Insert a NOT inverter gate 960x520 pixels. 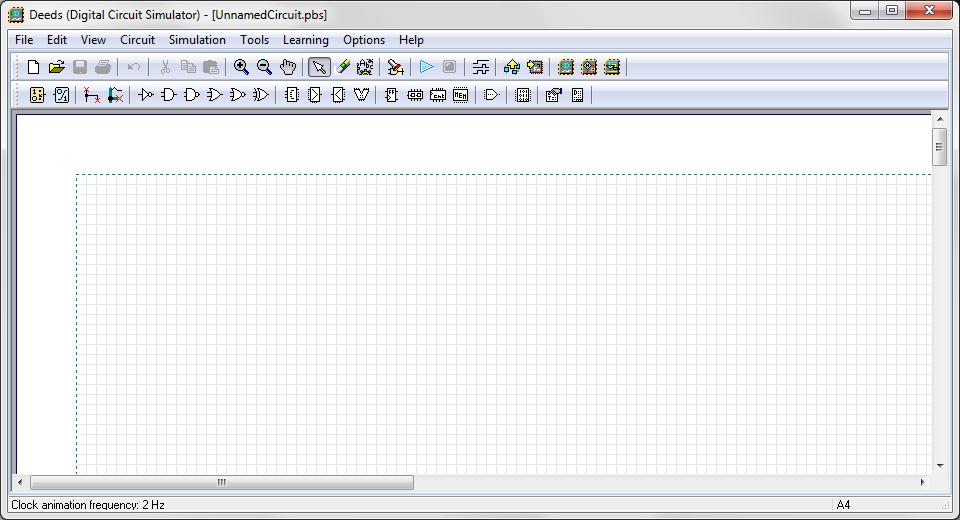click(x=146, y=95)
